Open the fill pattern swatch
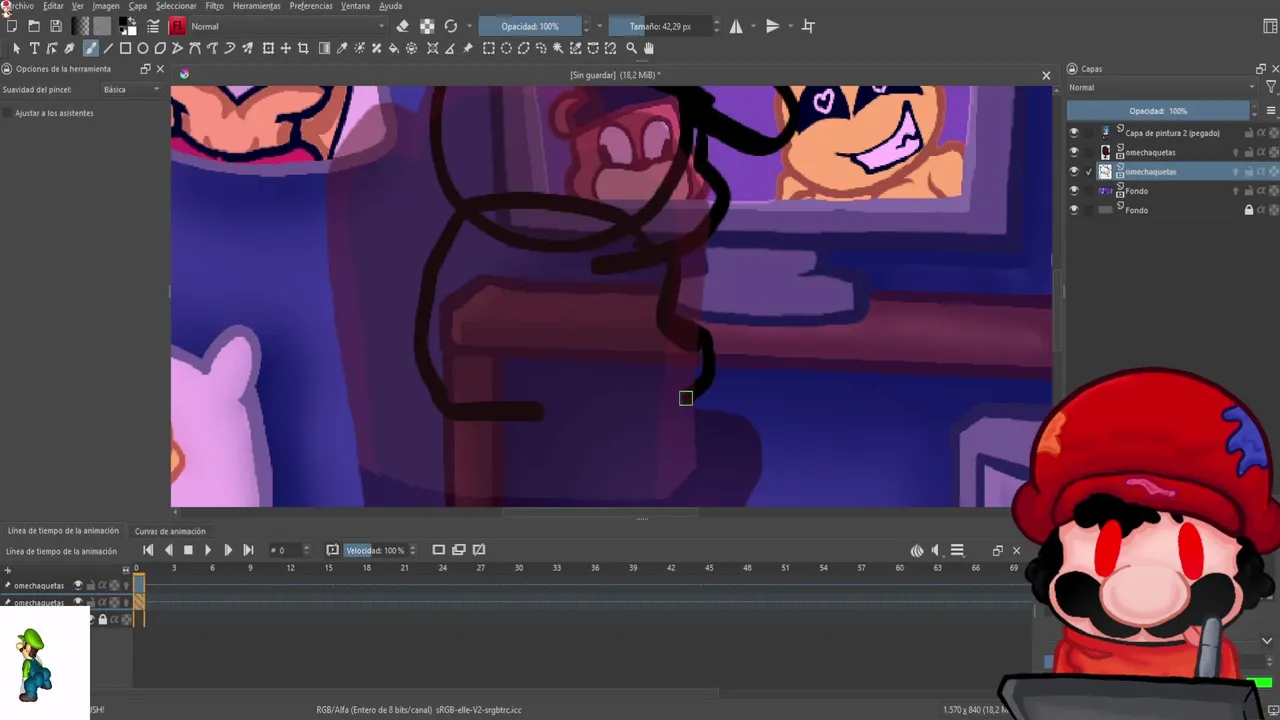This screenshot has height=720, width=1280. [x=102, y=26]
